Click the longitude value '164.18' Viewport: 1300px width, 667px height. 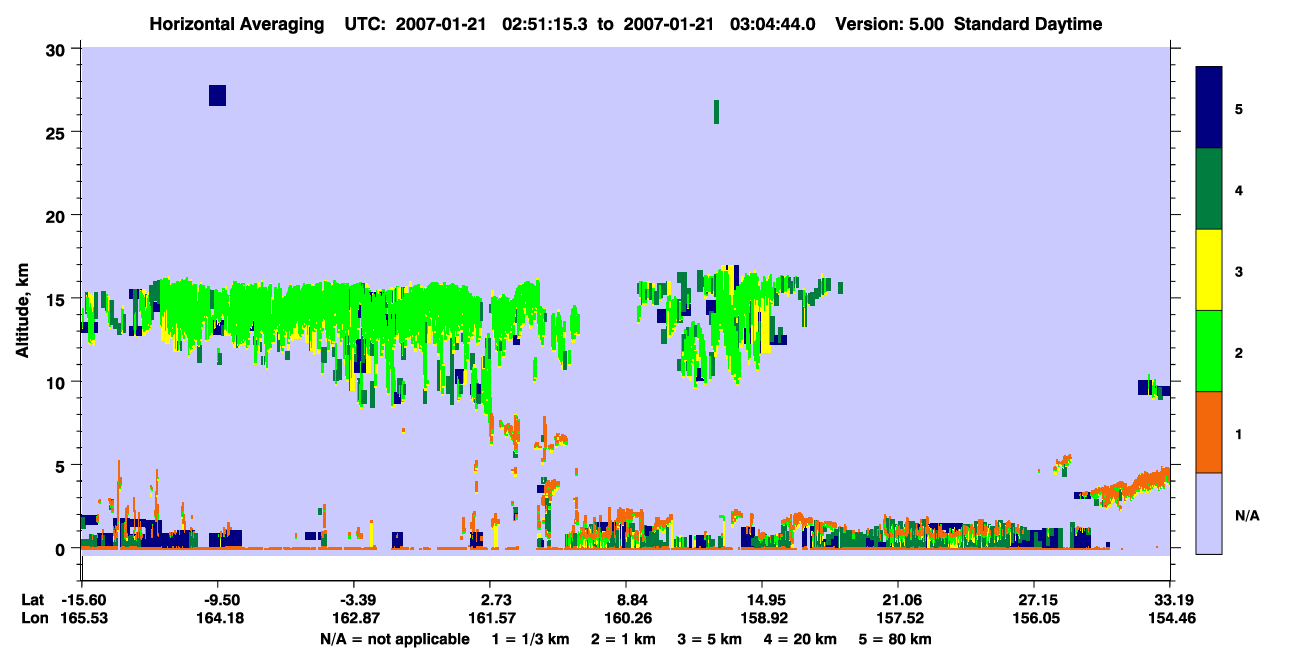pos(218,618)
